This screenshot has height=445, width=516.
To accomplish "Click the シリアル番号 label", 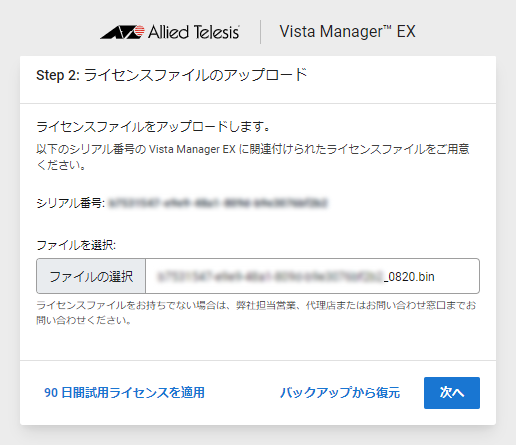I will click(70, 203).
